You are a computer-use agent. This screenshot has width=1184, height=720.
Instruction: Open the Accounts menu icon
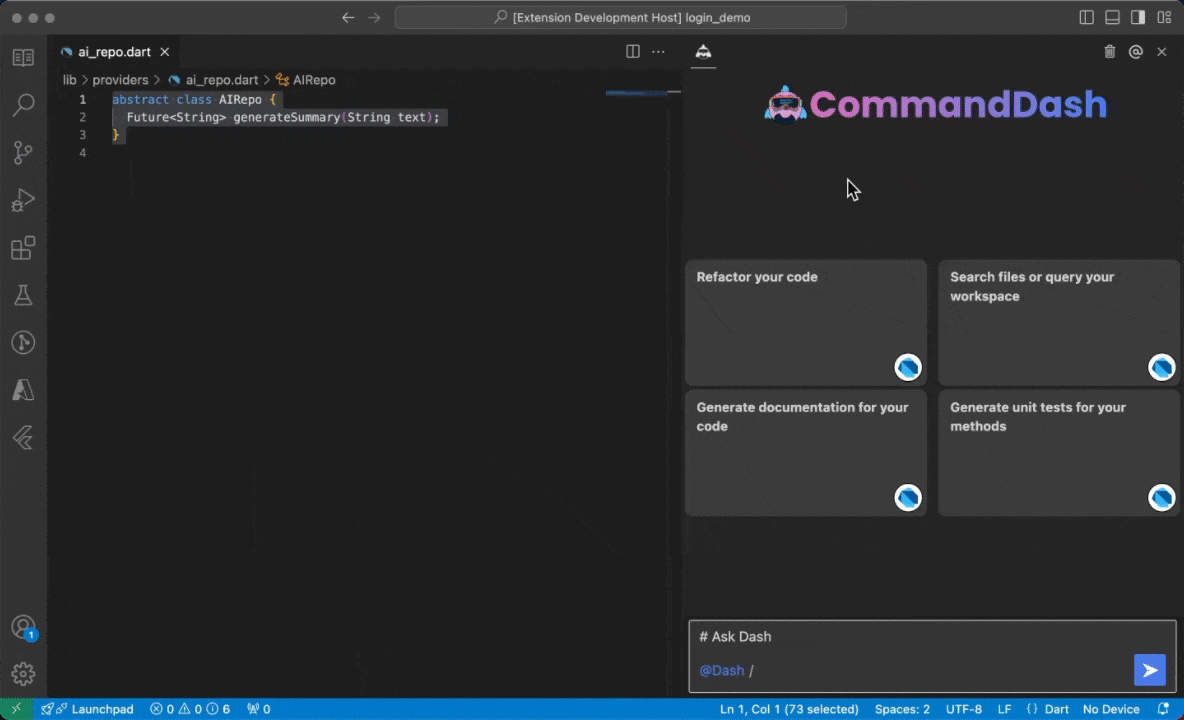click(23, 627)
